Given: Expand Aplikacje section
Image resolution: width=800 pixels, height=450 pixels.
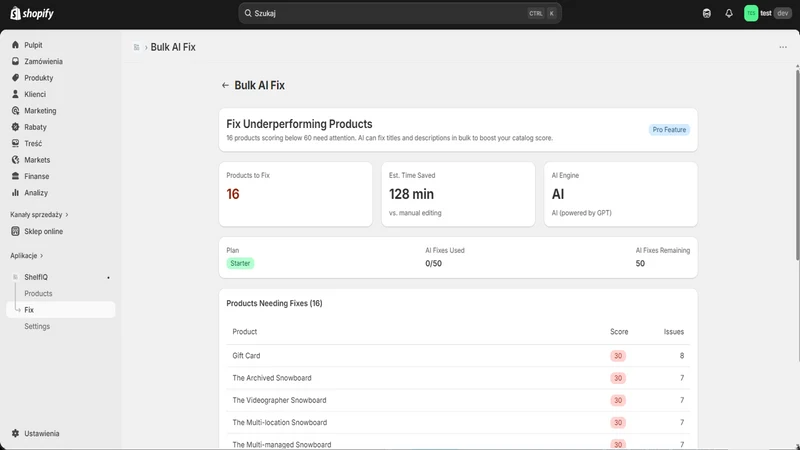Looking at the screenshot, I should (x=27, y=256).
